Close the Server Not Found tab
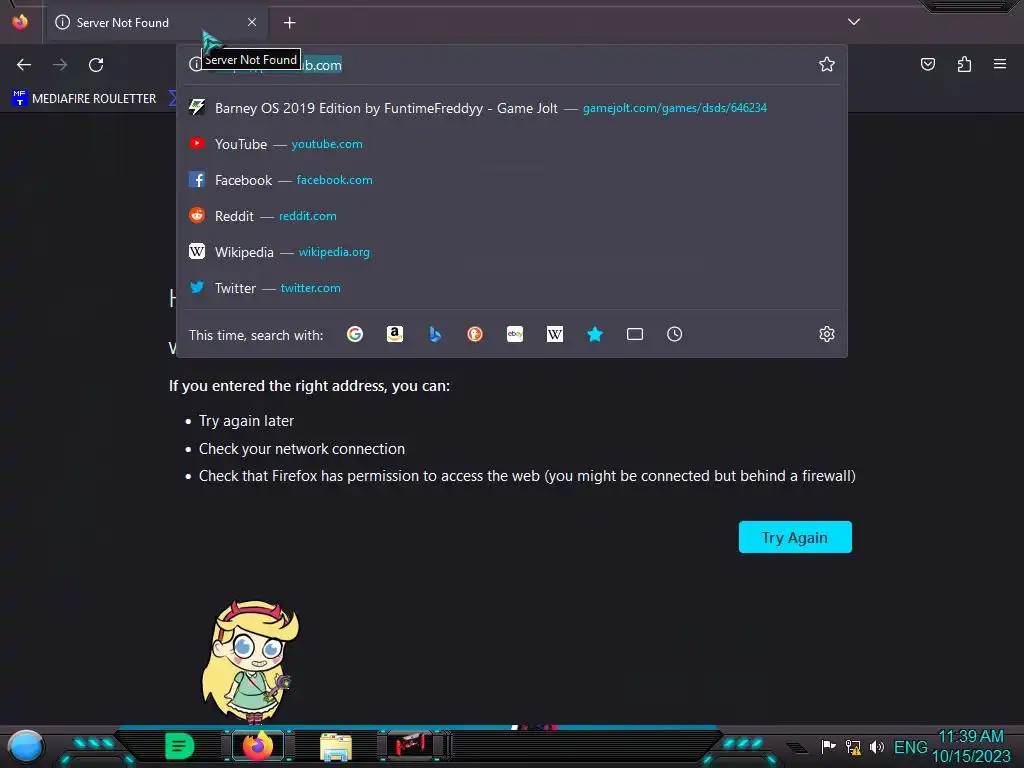Image resolution: width=1024 pixels, height=768 pixels. coord(252,22)
